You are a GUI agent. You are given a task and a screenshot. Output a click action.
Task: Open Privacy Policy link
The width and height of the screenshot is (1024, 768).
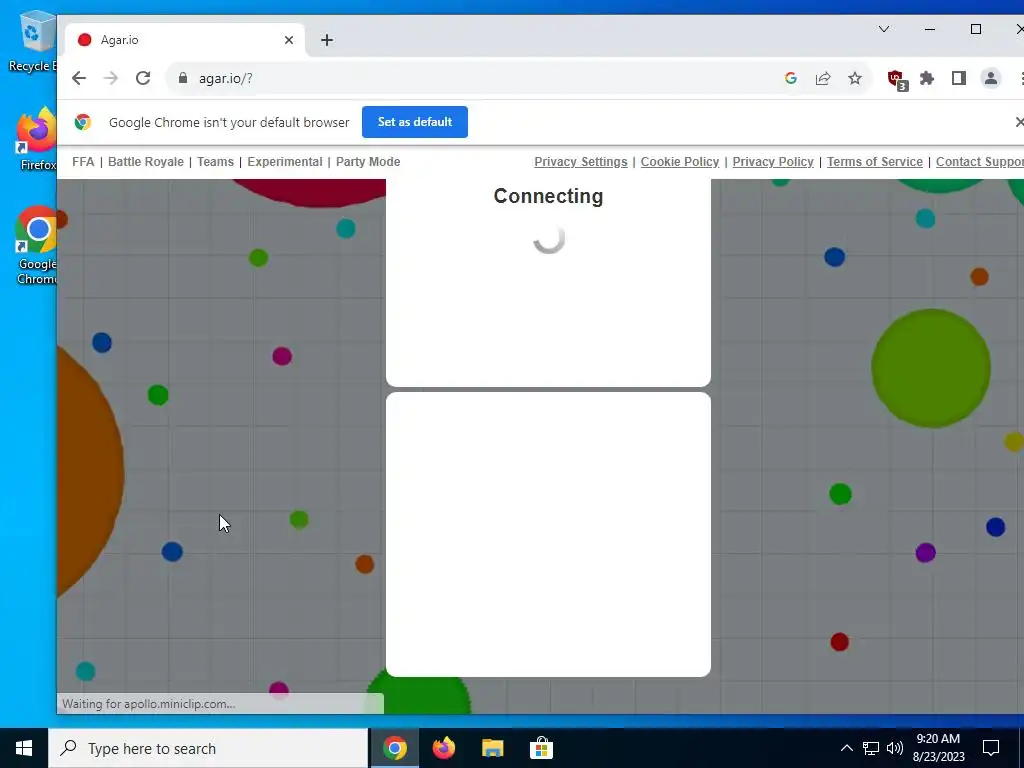(x=773, y=162)
